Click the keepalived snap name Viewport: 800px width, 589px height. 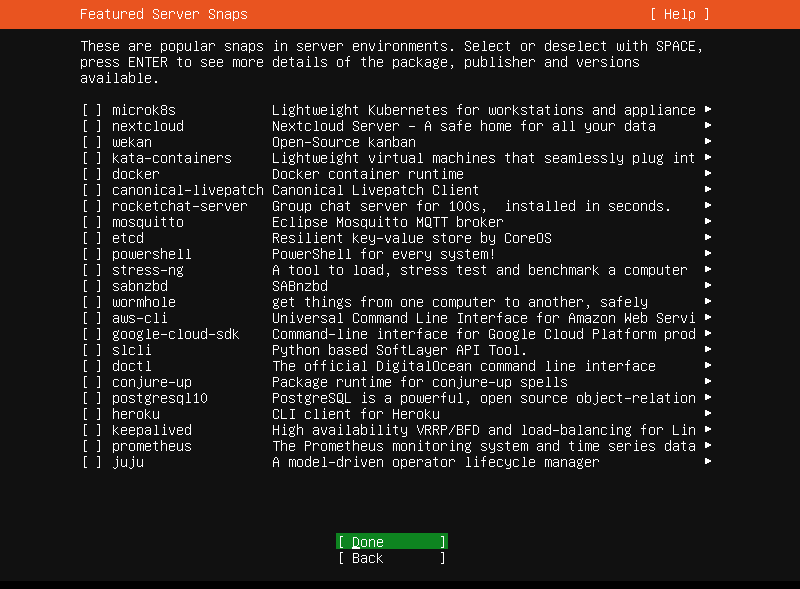coord(152,430)
